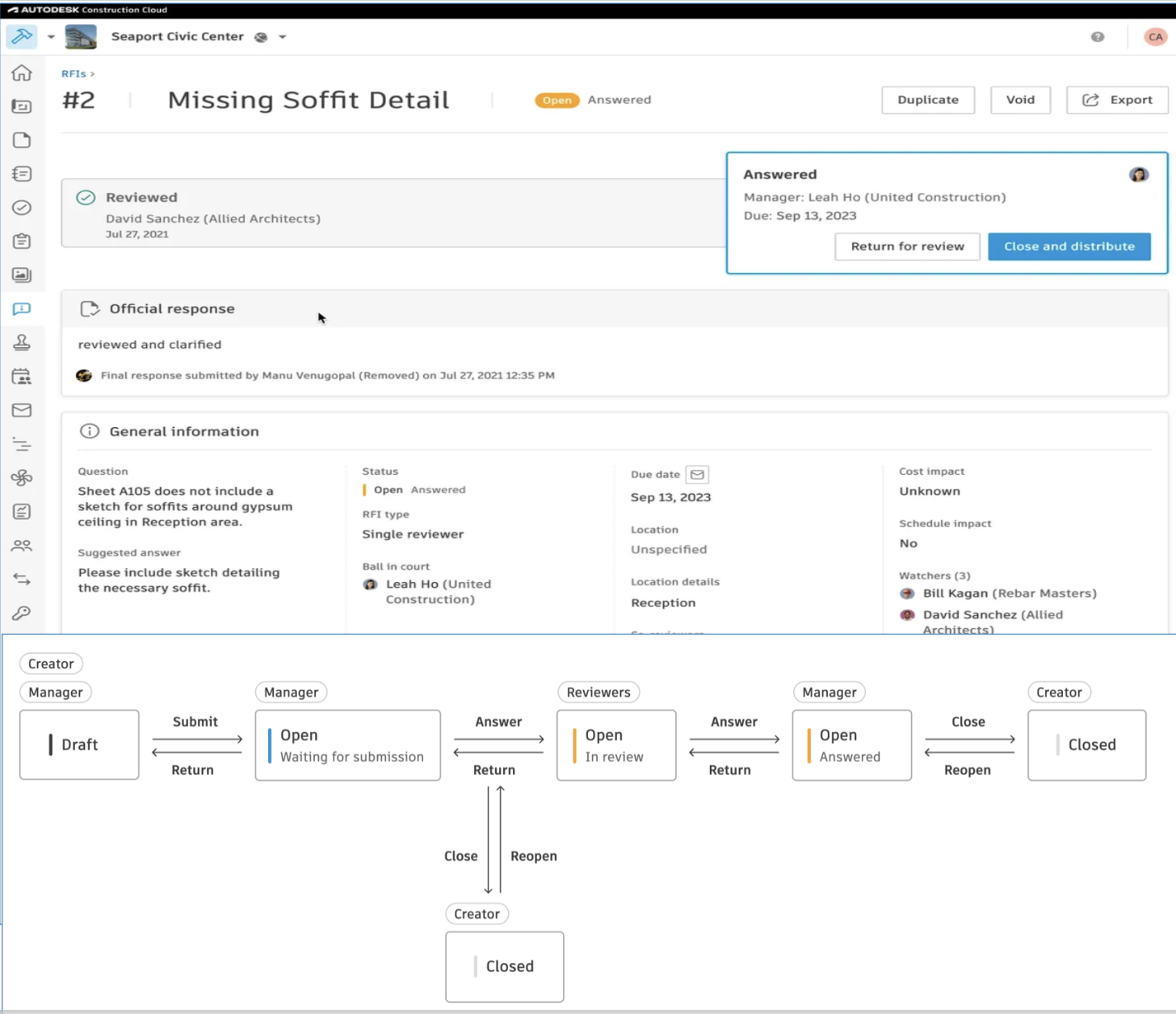The image size is (1176, 1014).
Task: Navigate back via the RFIs breadcrumb link
Action: (73, 73)
